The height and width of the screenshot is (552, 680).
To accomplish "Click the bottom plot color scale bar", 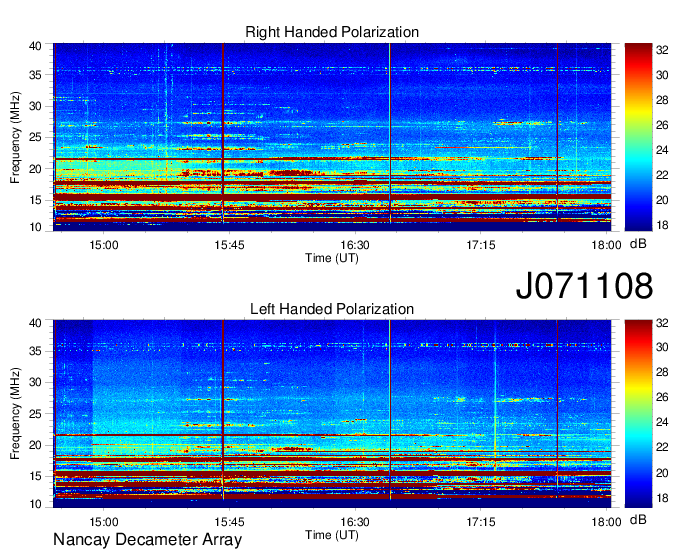I will pos(638,414).
